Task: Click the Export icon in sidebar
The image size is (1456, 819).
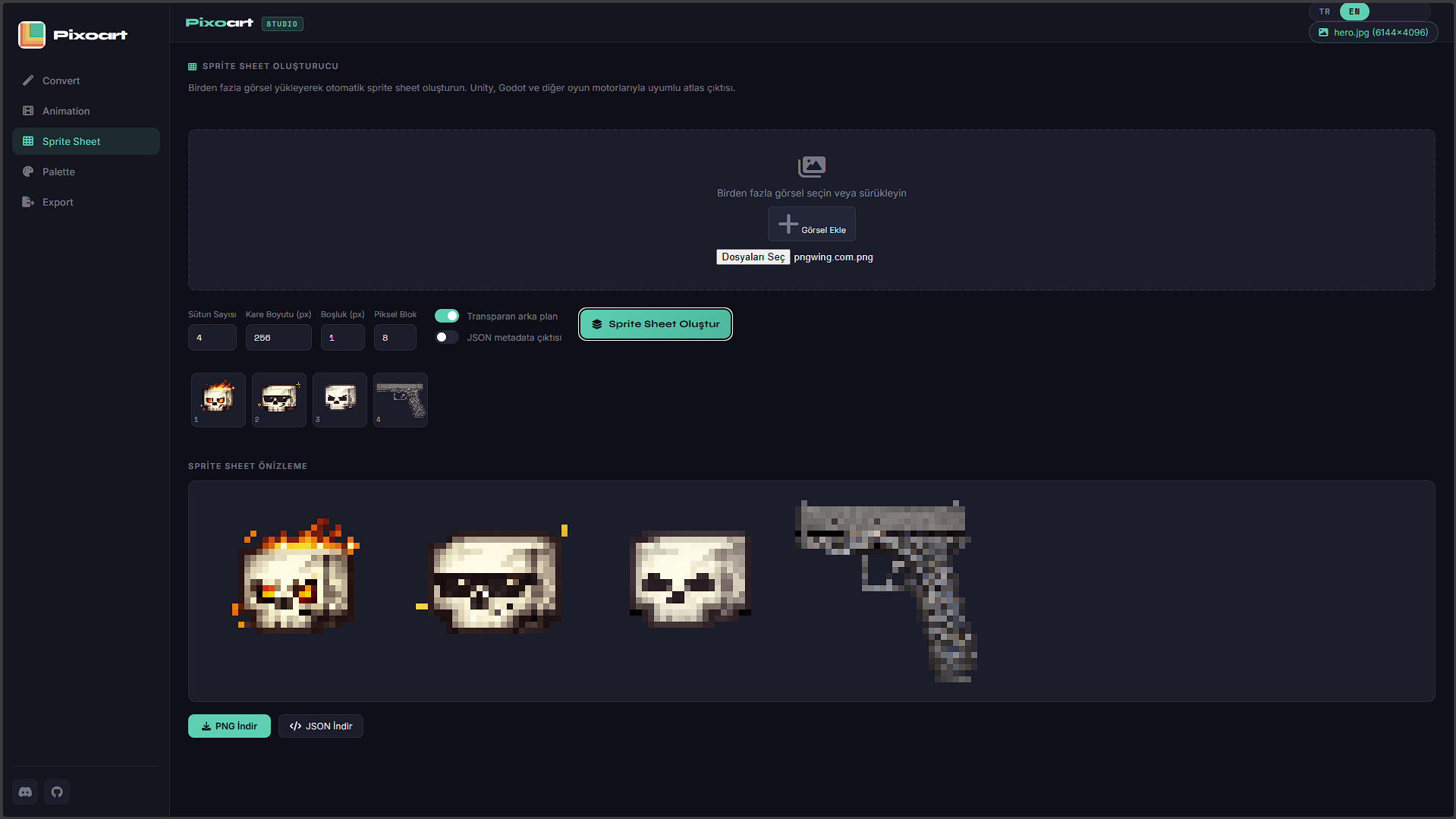Action: (28, 202)
